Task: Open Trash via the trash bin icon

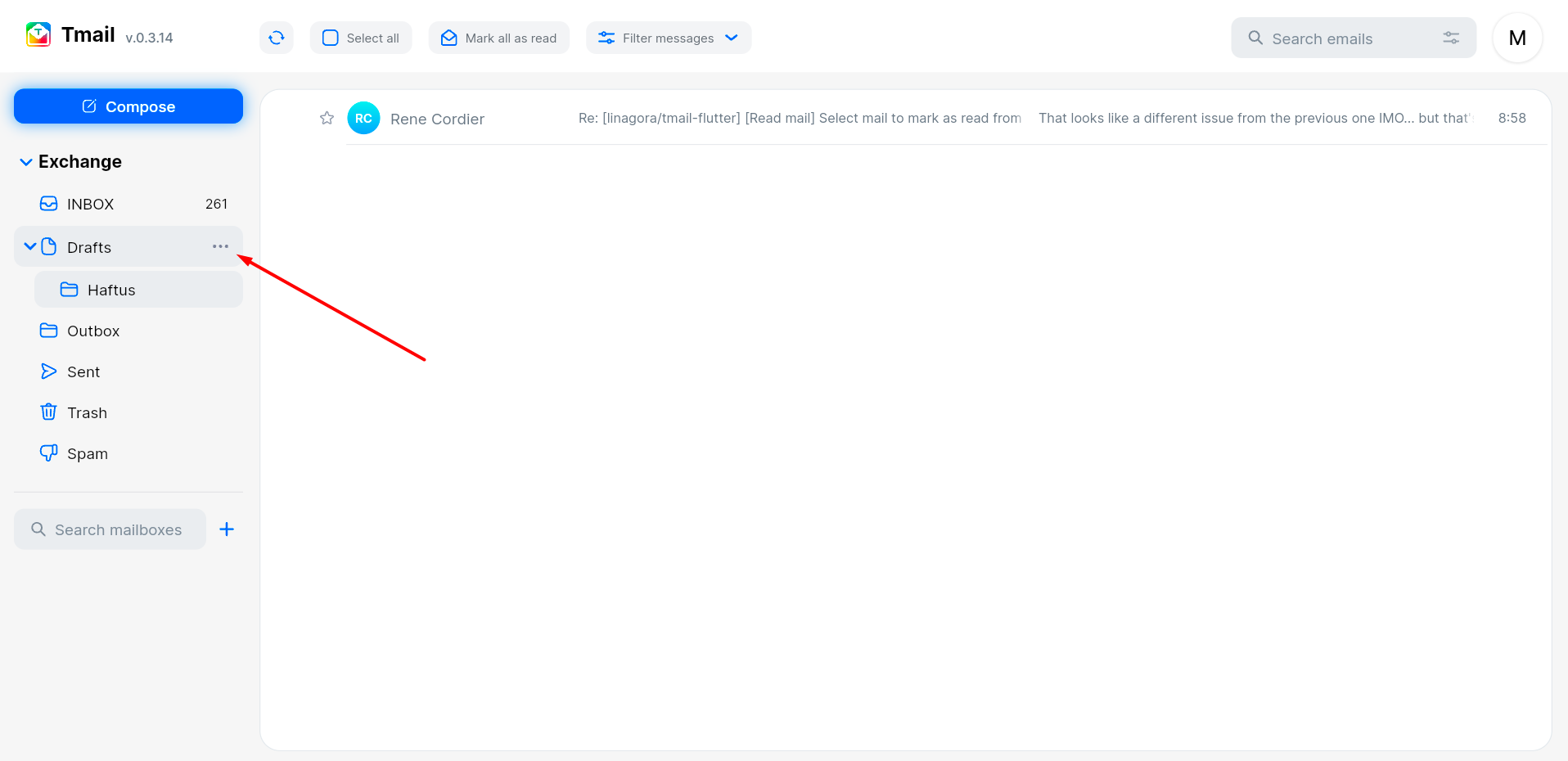Action: pyautogui.click(x=48, y=412)
